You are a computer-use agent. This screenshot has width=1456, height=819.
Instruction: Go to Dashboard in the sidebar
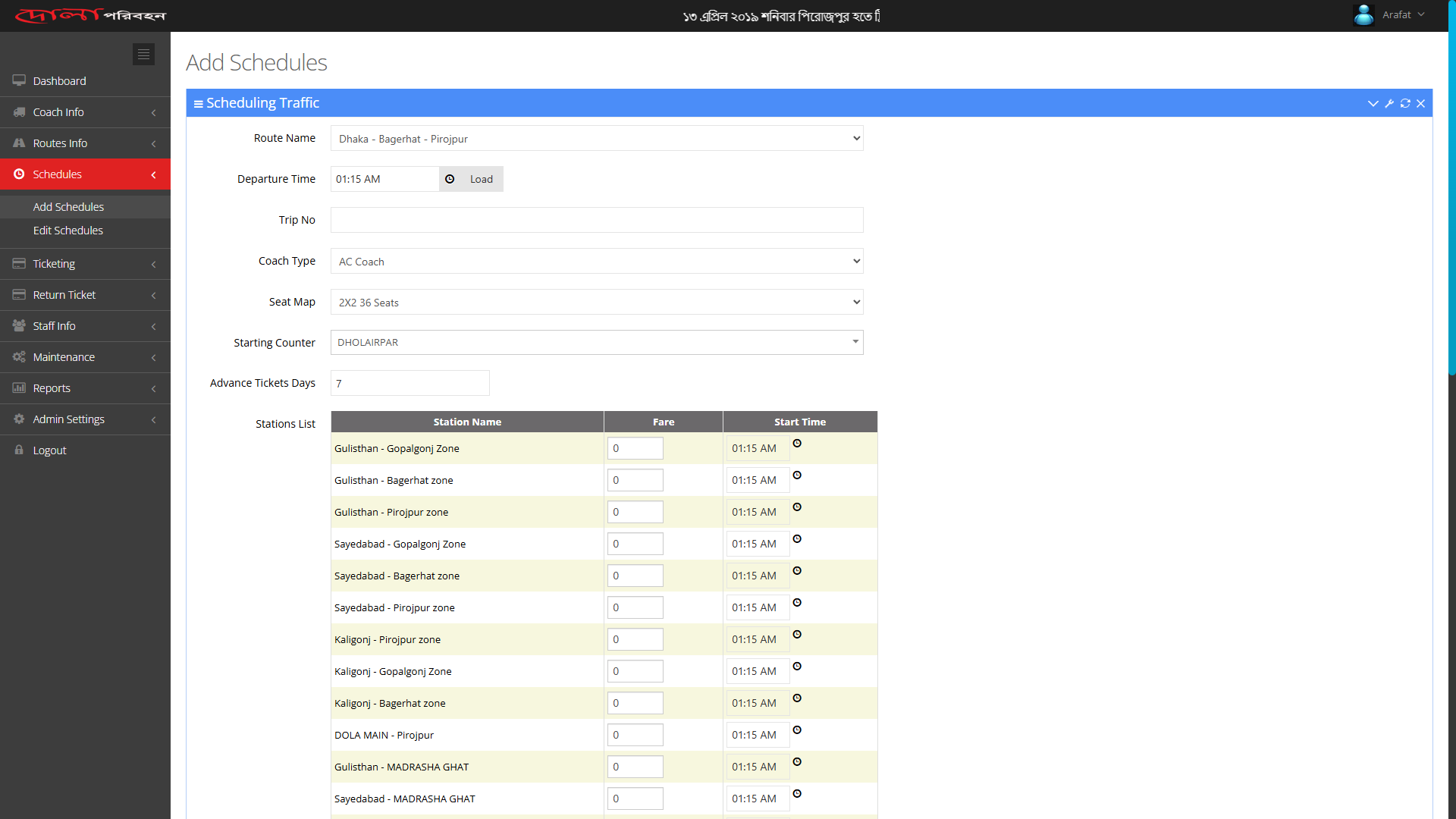pyautogui.click(x=59, y=81)
